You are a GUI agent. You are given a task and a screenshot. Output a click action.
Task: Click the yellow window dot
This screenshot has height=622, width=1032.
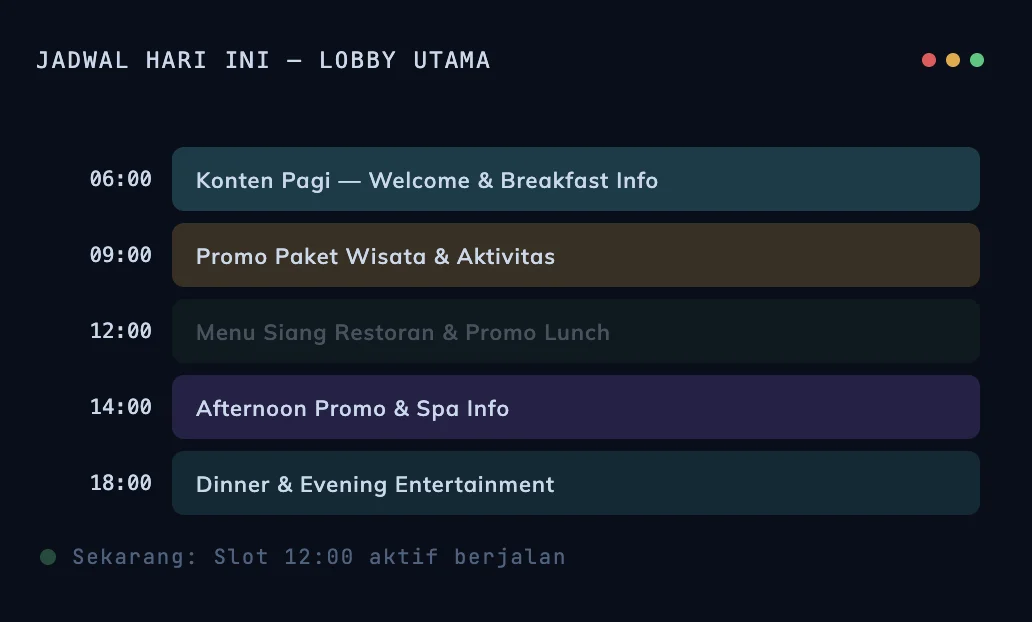[953, 60]
